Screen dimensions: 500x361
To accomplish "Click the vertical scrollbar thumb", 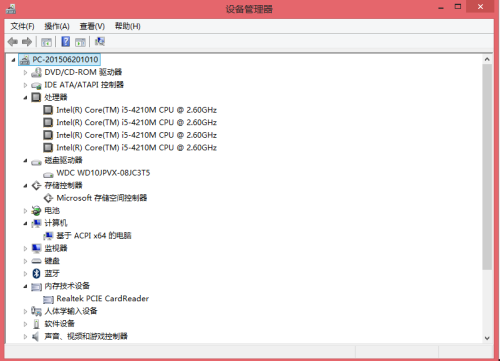I will click(x=487, y=167).
